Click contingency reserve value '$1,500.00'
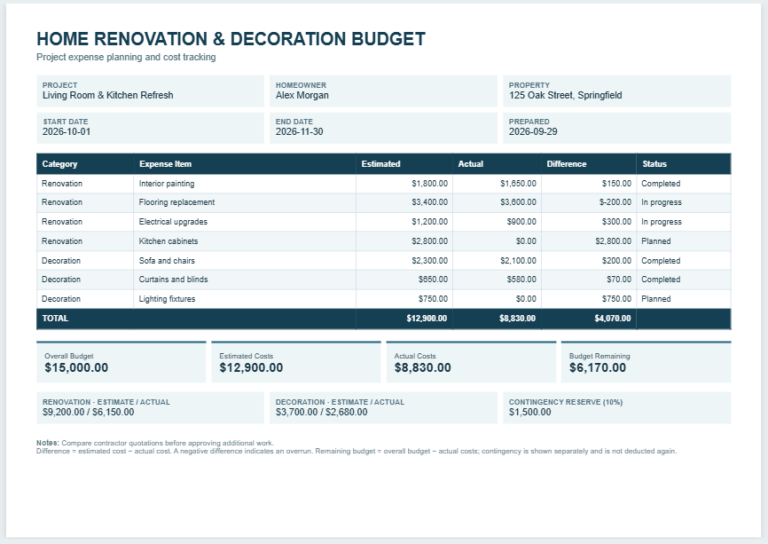This screenshot has width=768, height=544. click(x=530, y=412)
